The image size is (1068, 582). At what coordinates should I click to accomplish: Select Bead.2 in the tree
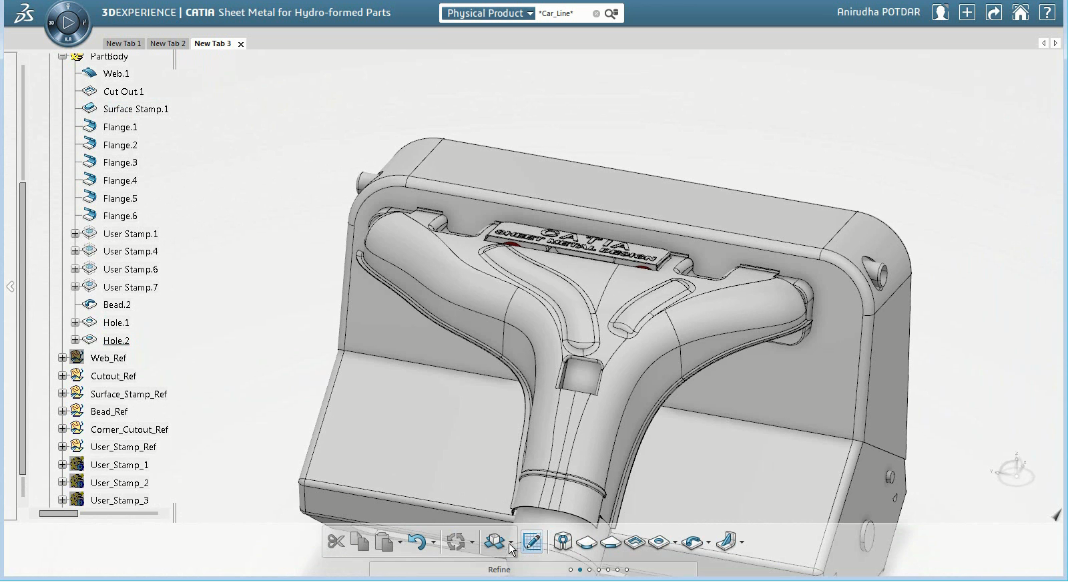pos(116,305)
